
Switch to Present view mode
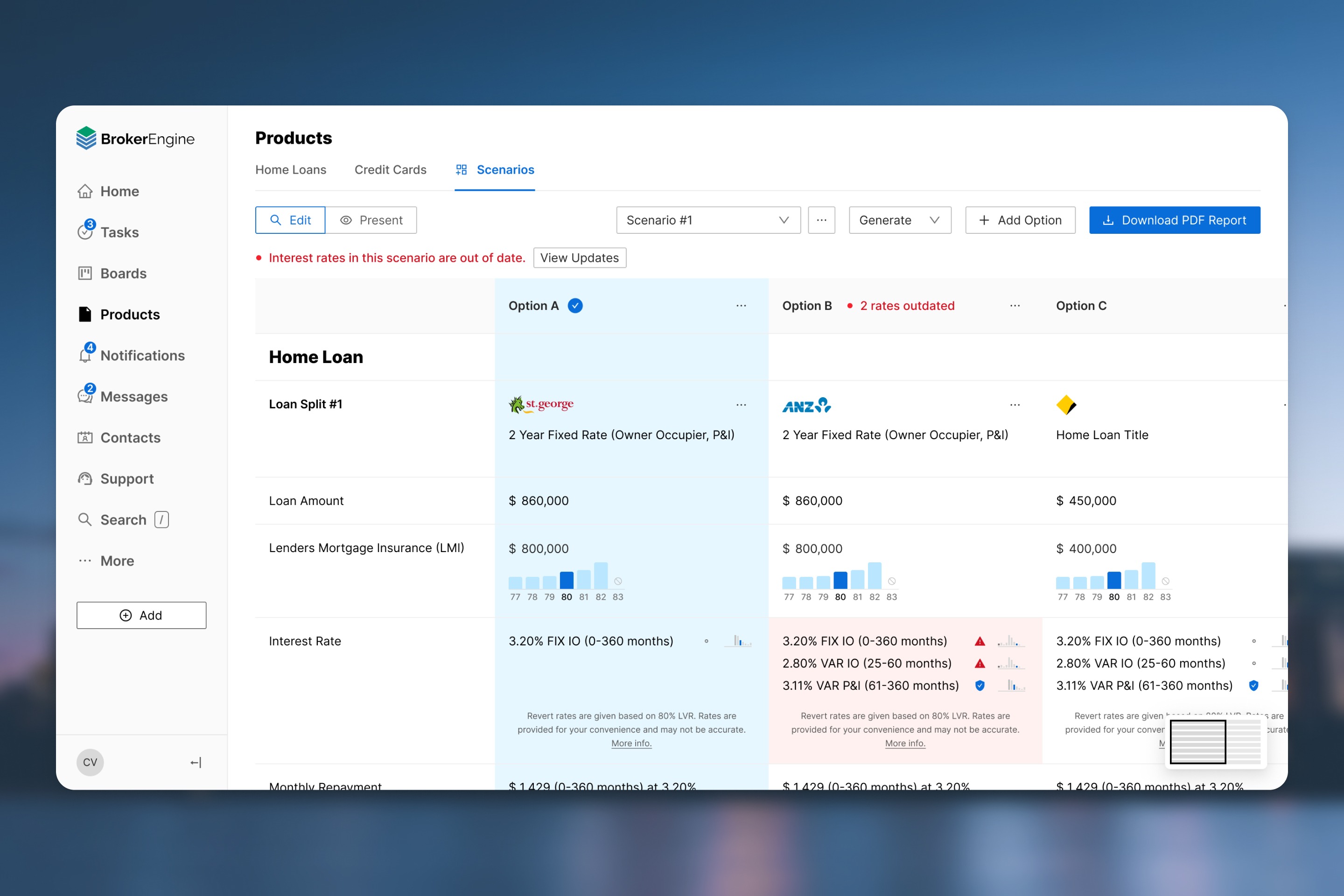(371, 220)
